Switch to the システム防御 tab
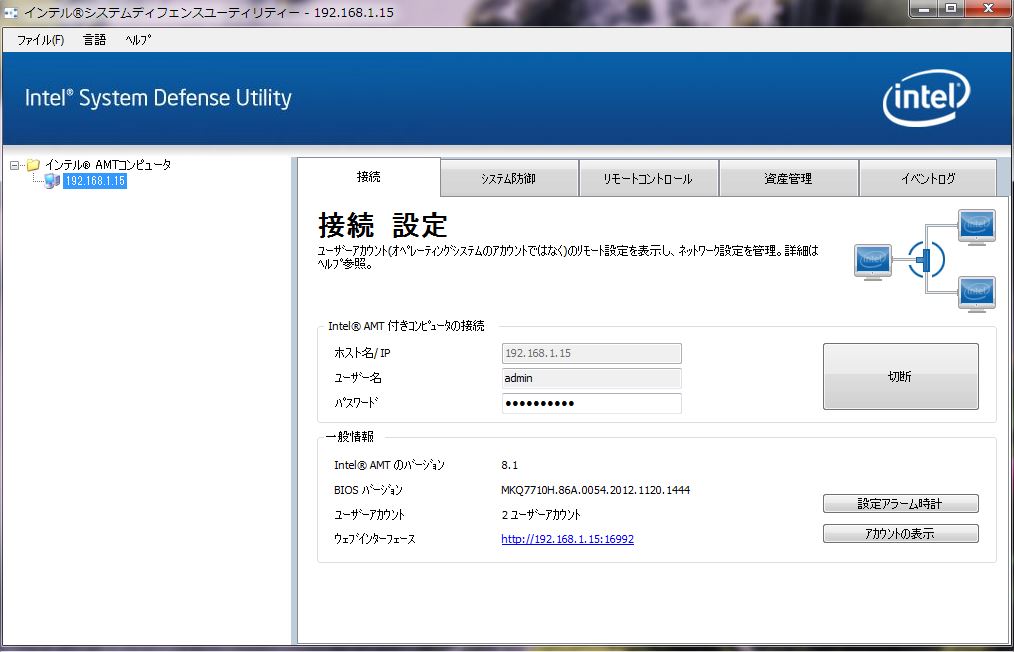This screenshot has width=1014, height=652. click(x=508, y=179)
